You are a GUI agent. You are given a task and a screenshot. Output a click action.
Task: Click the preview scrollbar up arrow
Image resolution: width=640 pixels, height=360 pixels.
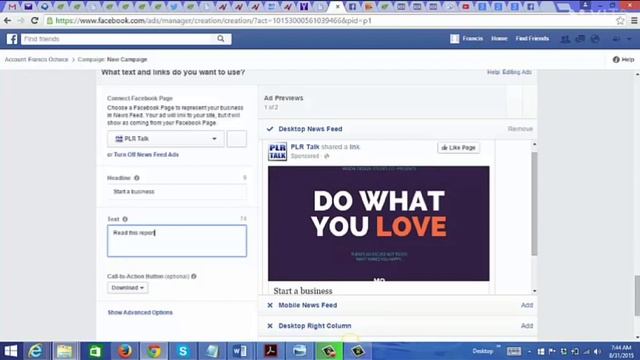coord(534,144)
